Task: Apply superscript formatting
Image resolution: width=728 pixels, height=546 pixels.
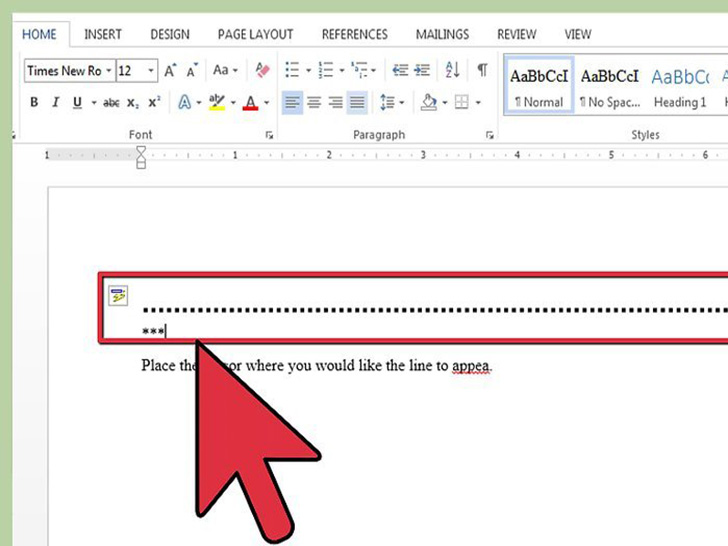Action: 154,102
